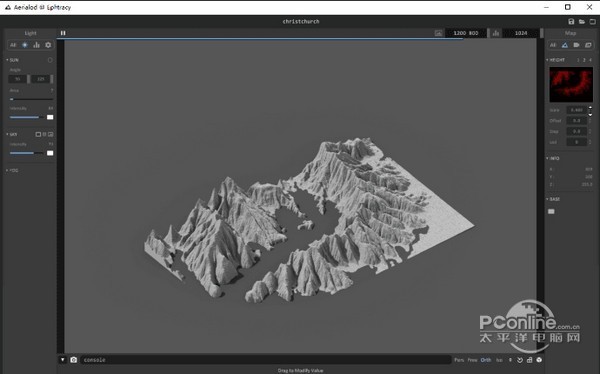Open a file with the folder icon
Viewport: 600px width, 374px height.
(582, 21)
